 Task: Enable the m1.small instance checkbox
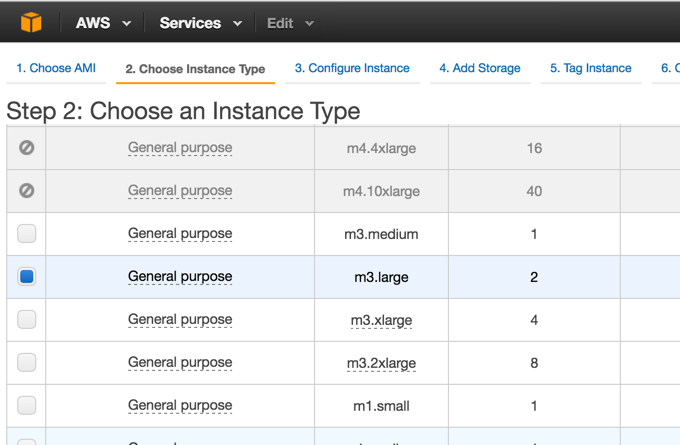pos(27,406)
